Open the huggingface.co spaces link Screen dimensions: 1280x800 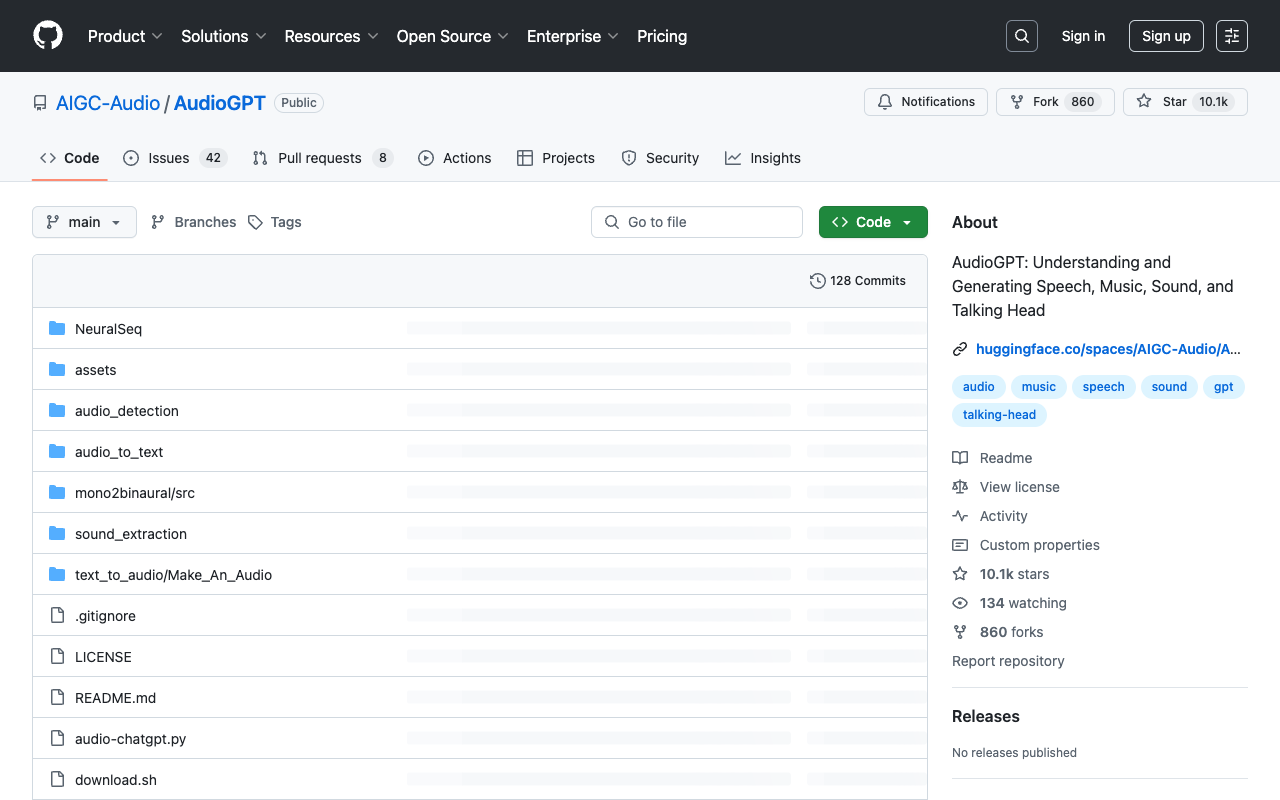coord(1108,349)
